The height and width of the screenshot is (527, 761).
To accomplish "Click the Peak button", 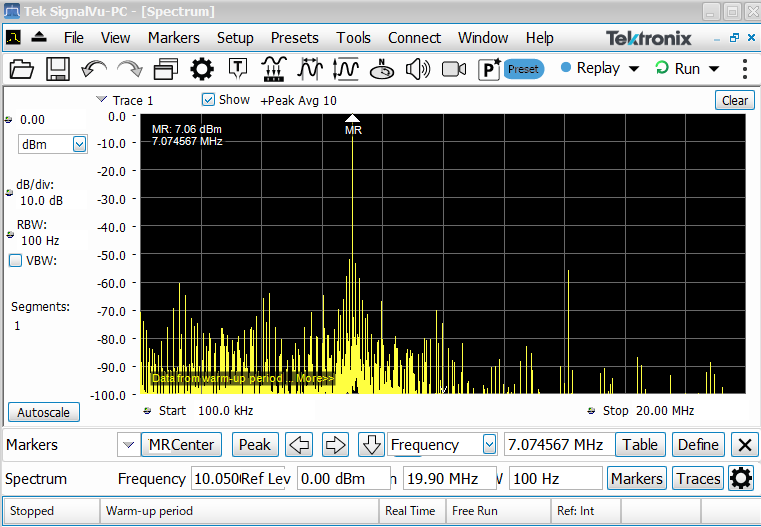I will click(255, 445).
